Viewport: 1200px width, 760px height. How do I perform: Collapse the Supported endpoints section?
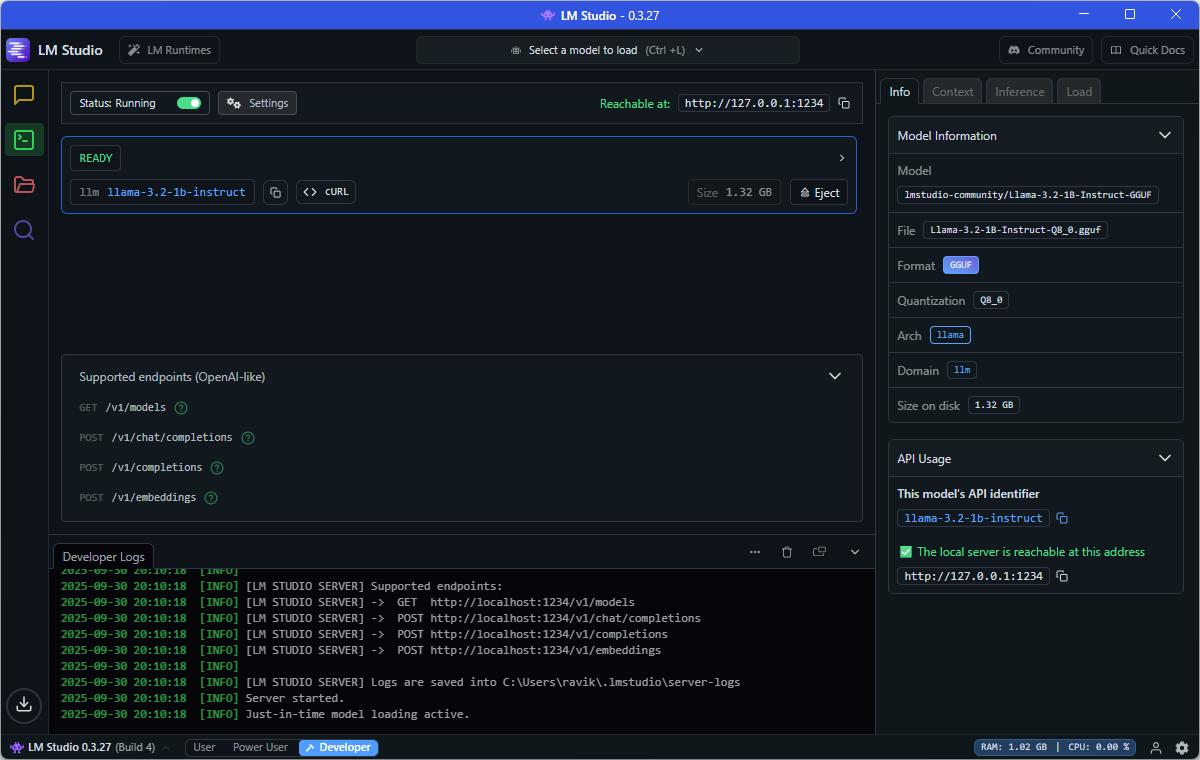835,376
